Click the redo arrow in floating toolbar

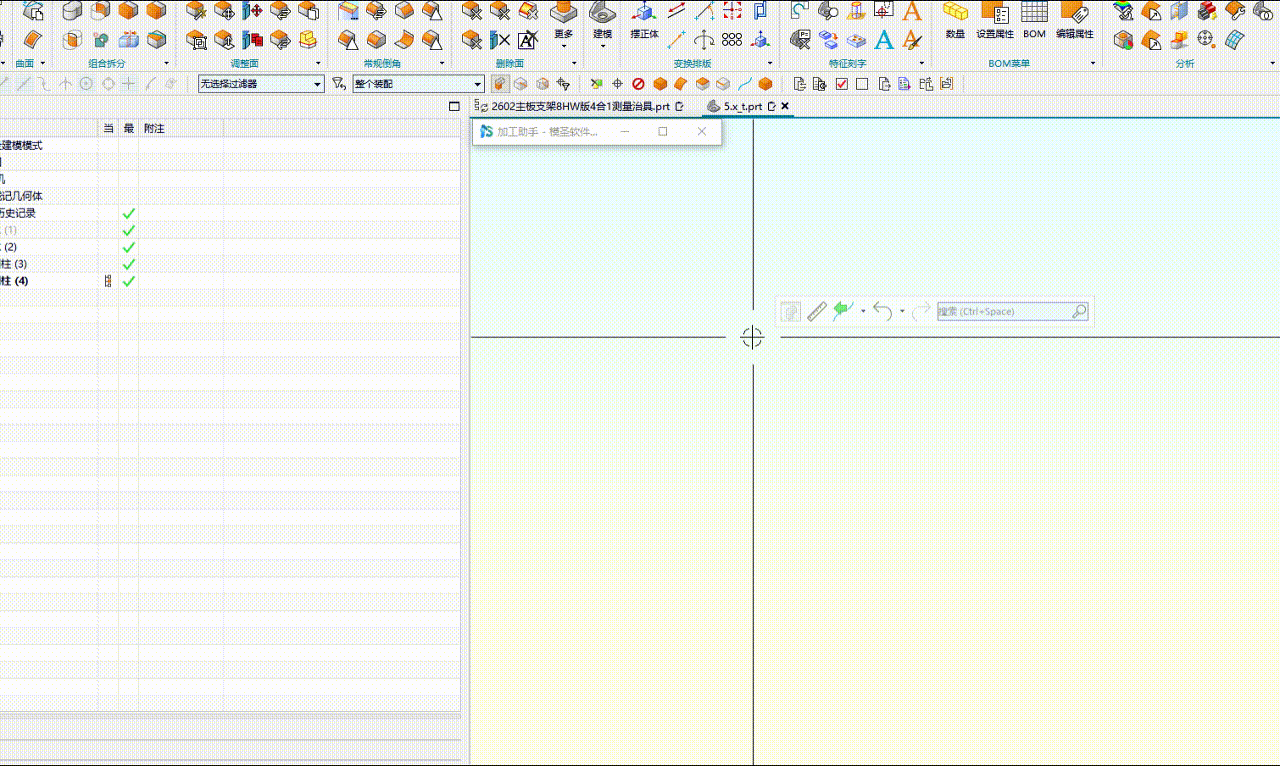(x=921, y=312)
